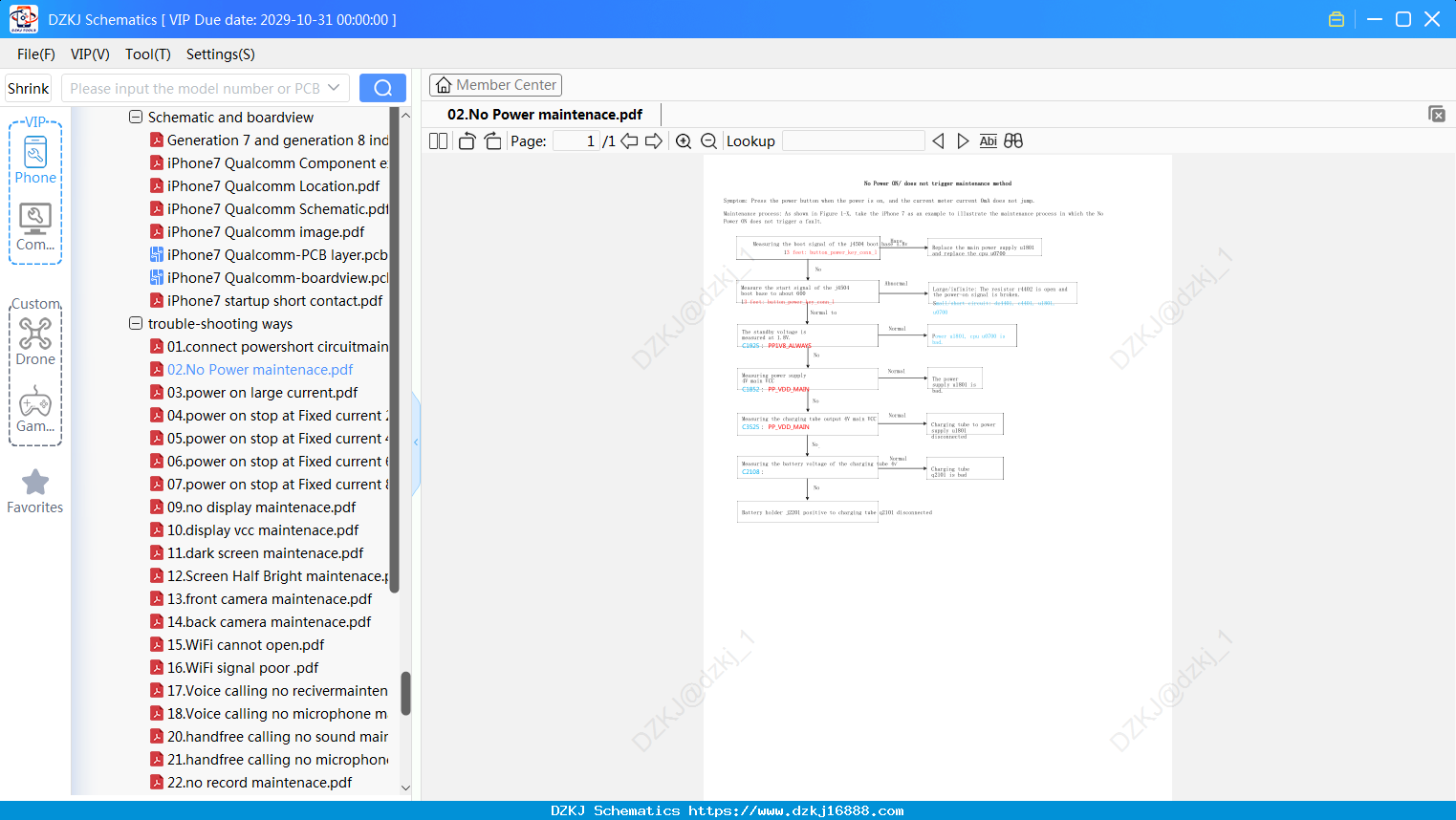This screenshot has width=1456, height=820.
Task: Find previous lookup match triangle
Action: [x=938, y=141]
